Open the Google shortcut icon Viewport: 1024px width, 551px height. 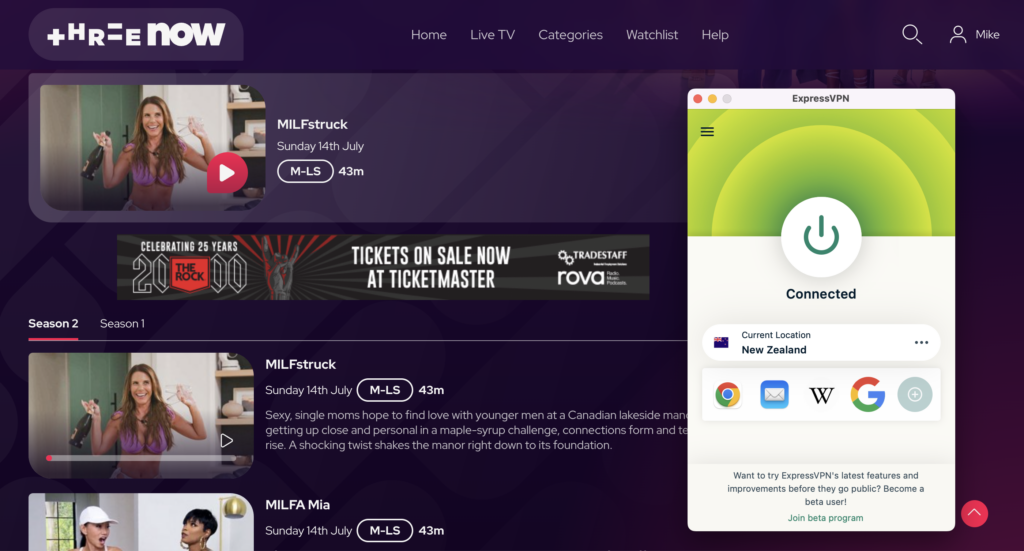pyautogui.click(x=868, y=394)
